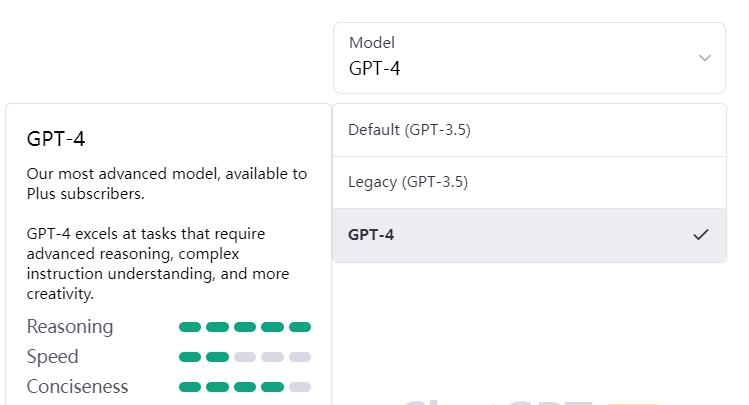Image resolution: width=749 pixels, height=405 pixels.
Task: Click the GPT-4 description paragraph
Action: point(158,263)
